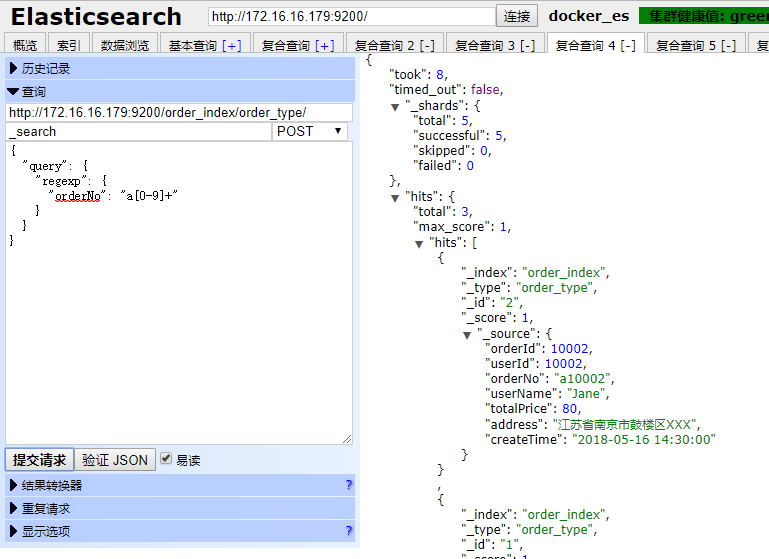Viewport: 769px width, 559px height.
Task: Open the POST HTTP method dropdown
Action: coord(310,131)
